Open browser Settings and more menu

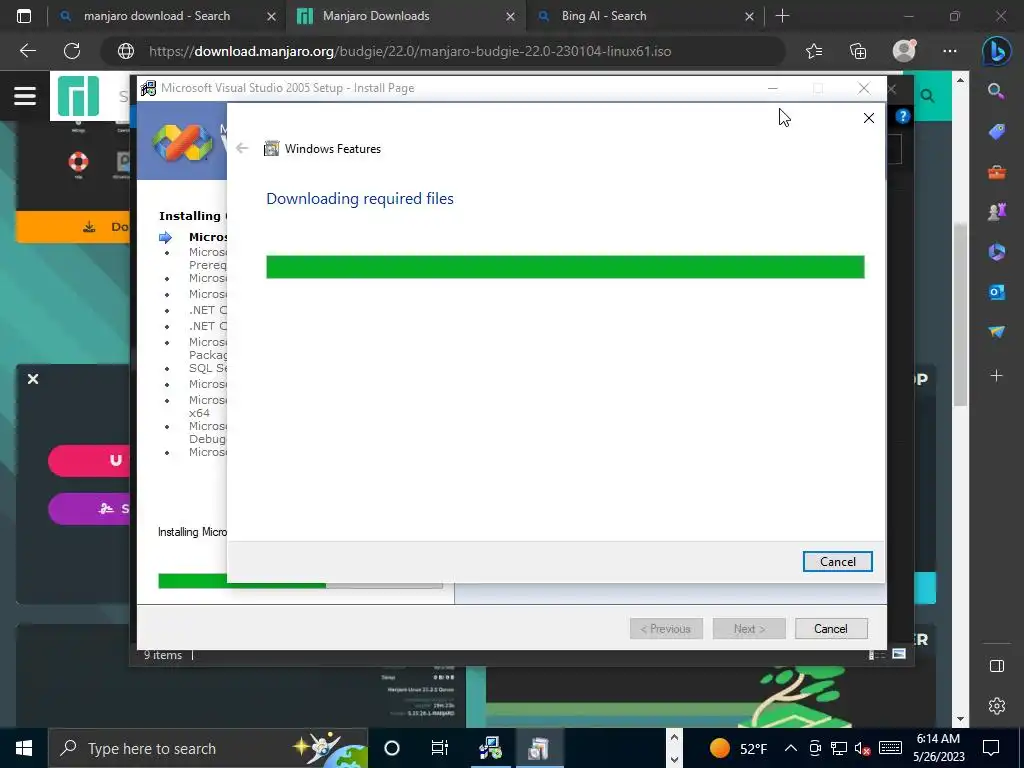pos(950,51)
